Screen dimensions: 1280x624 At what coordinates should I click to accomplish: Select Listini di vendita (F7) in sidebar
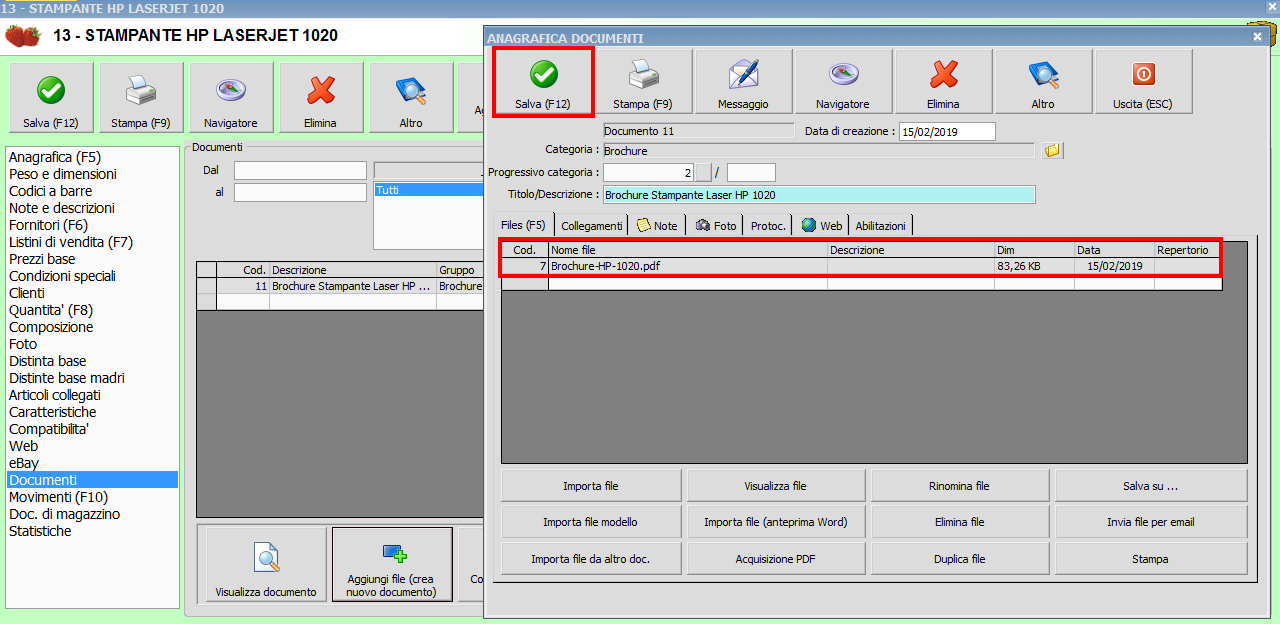[71, 242]
